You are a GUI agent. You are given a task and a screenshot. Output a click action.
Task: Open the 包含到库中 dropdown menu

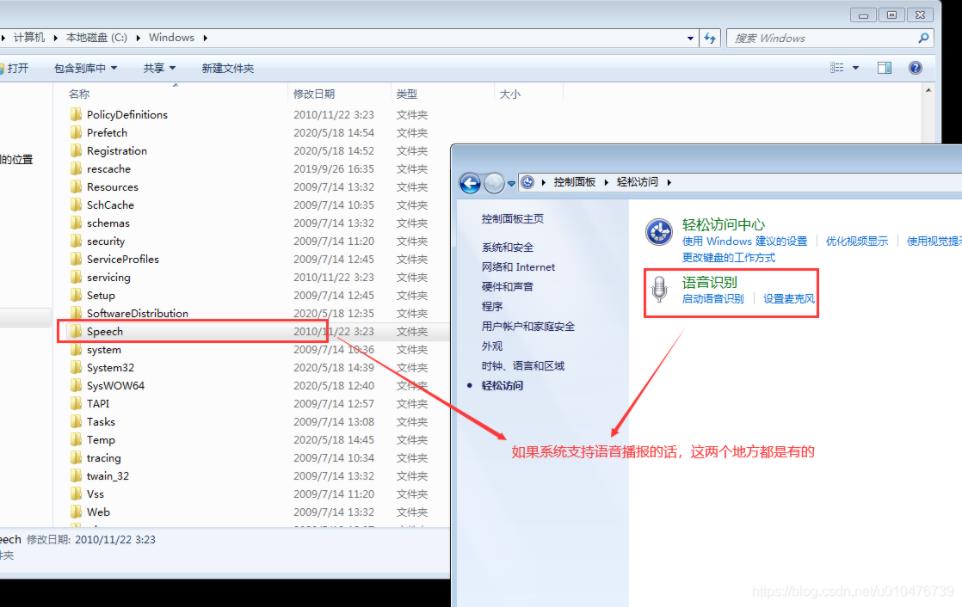[85, 68]
